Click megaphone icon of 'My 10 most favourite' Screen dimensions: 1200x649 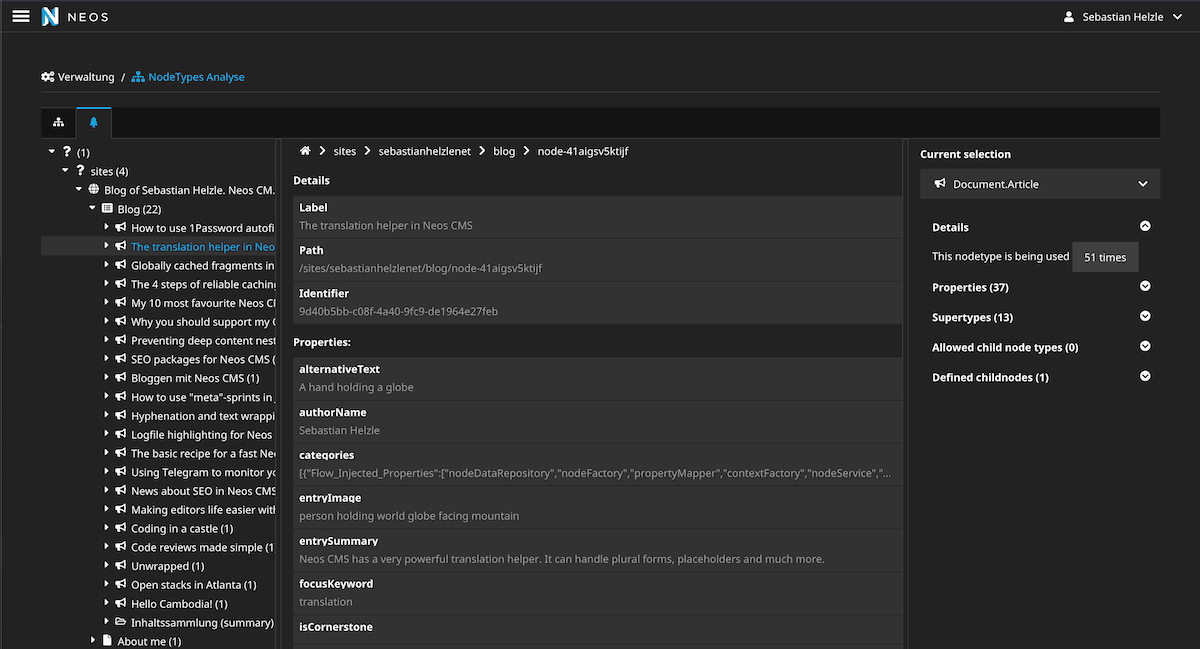point(120,303)
